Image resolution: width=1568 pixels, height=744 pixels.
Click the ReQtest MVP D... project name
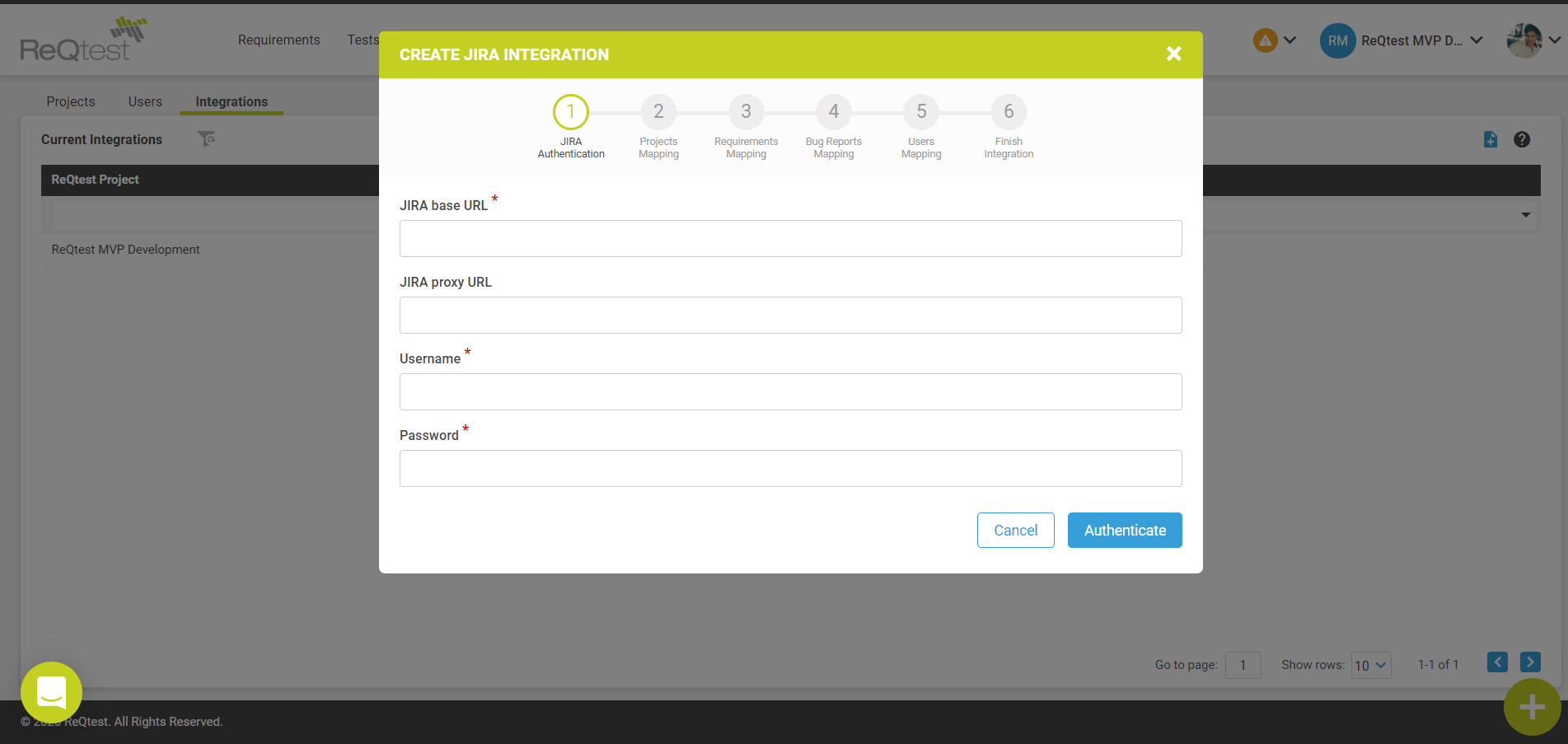(1411, 40)
